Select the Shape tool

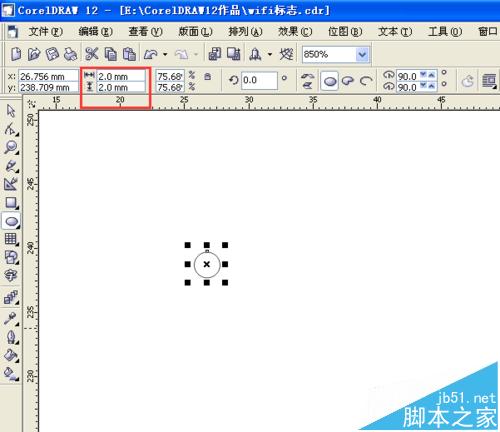coord(11,129)
